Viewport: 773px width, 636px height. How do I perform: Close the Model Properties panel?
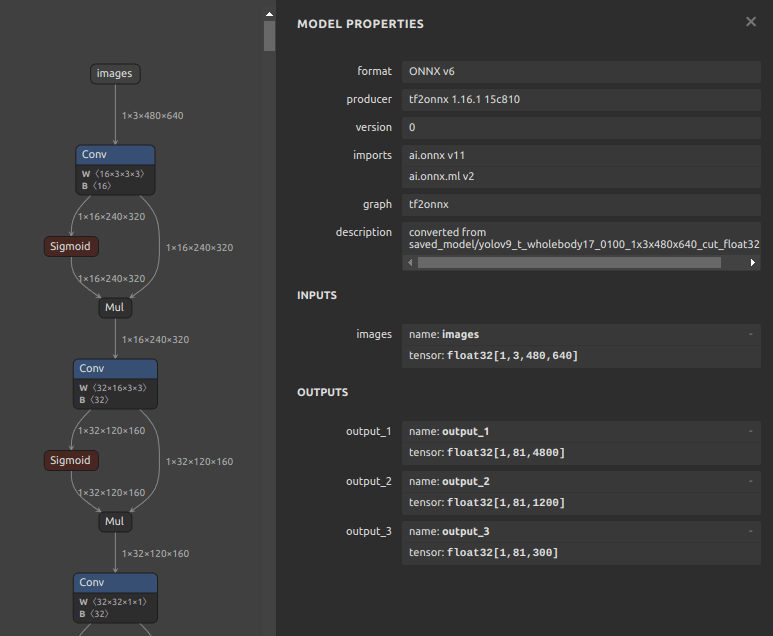(750, 22)
